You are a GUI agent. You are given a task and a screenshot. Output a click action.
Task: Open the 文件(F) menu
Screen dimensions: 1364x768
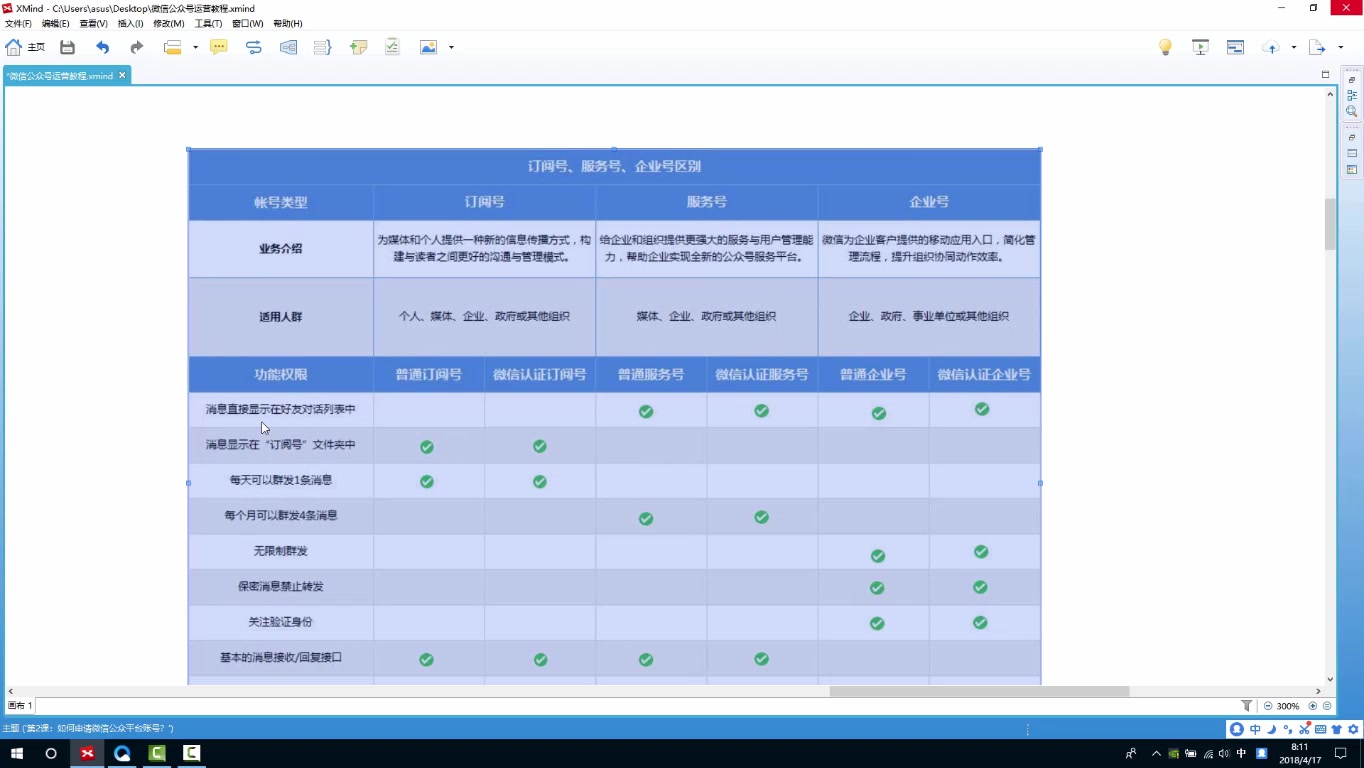[x=18, y=23]
